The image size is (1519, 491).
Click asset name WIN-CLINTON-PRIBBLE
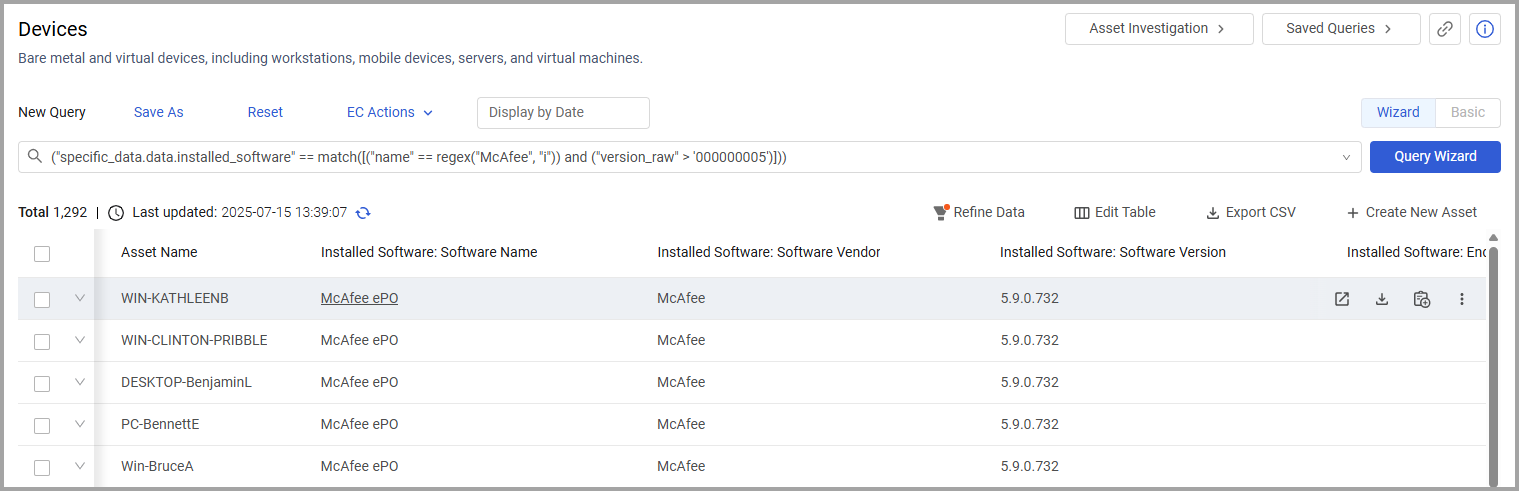[x=194, y=340]
